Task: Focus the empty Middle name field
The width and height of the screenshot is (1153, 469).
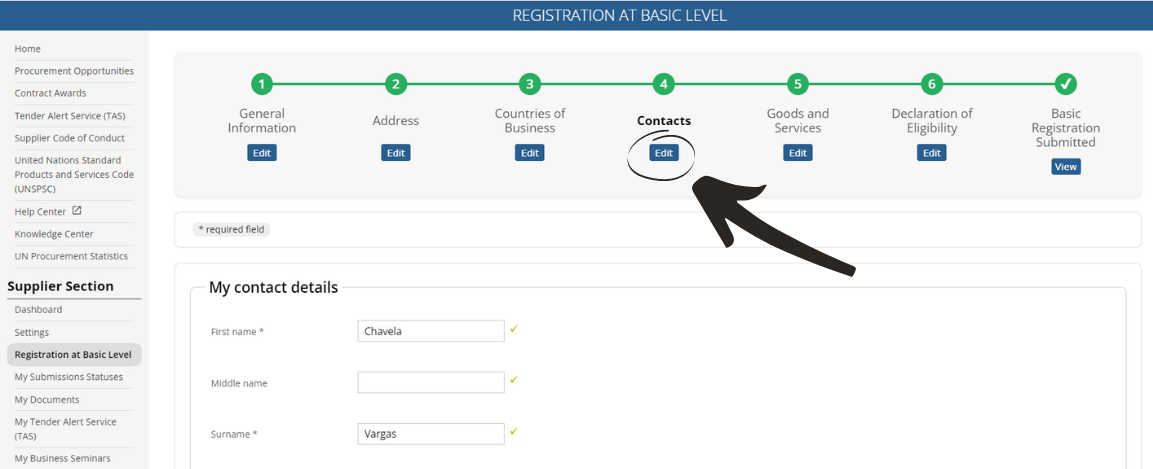Action: [431, 382]
